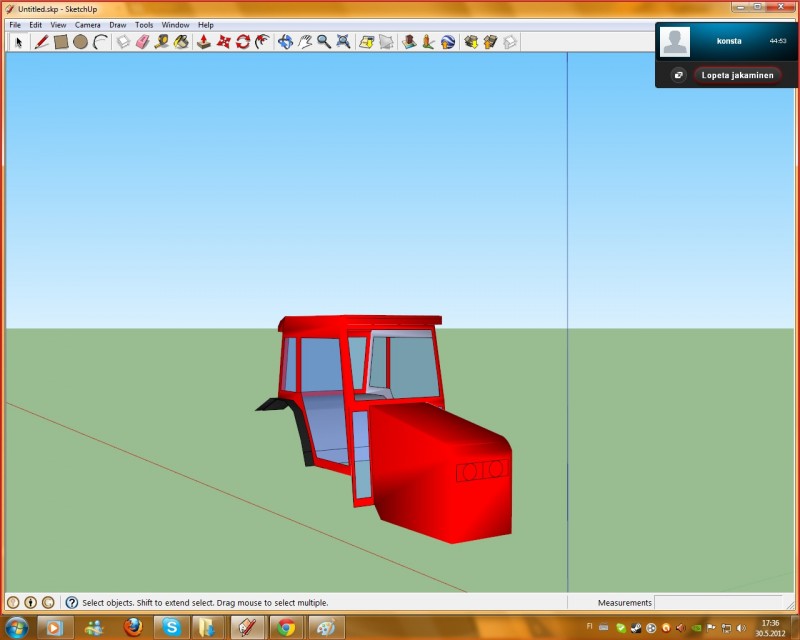This screenshot has width=800, height=640.
Task: Activate the Push/Pull tool
Action: coord(203,42)
